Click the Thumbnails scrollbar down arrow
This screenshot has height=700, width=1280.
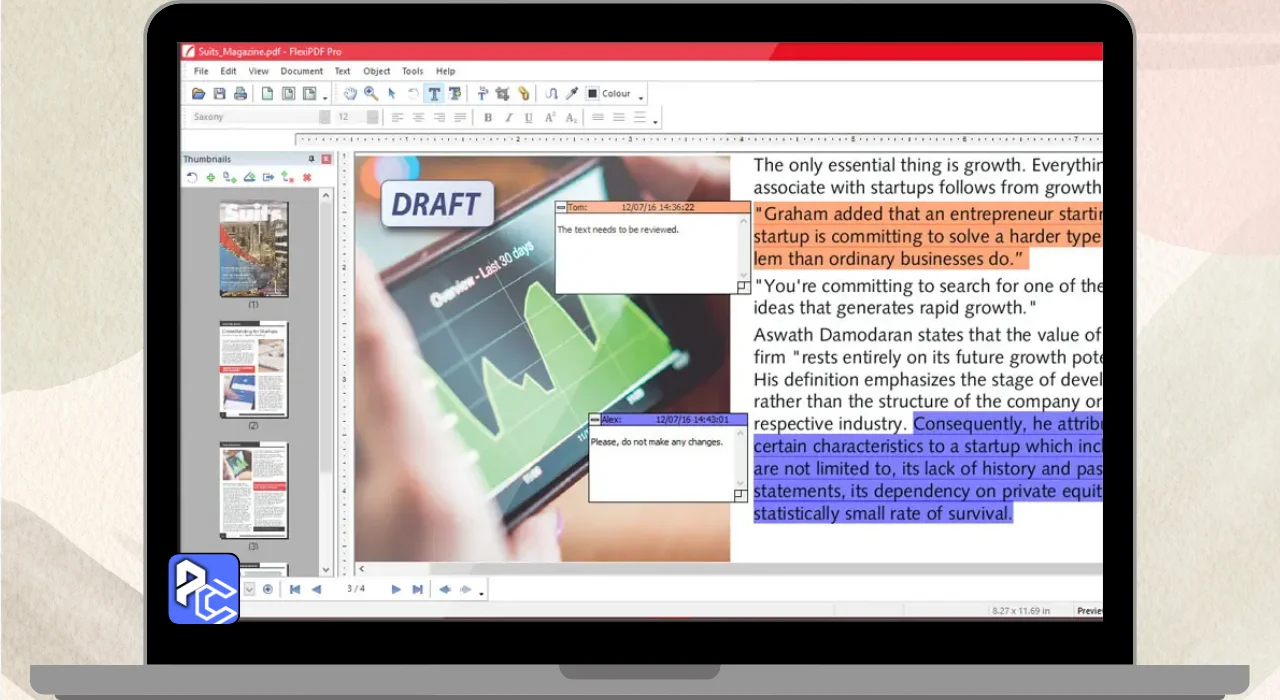[326, 569]
